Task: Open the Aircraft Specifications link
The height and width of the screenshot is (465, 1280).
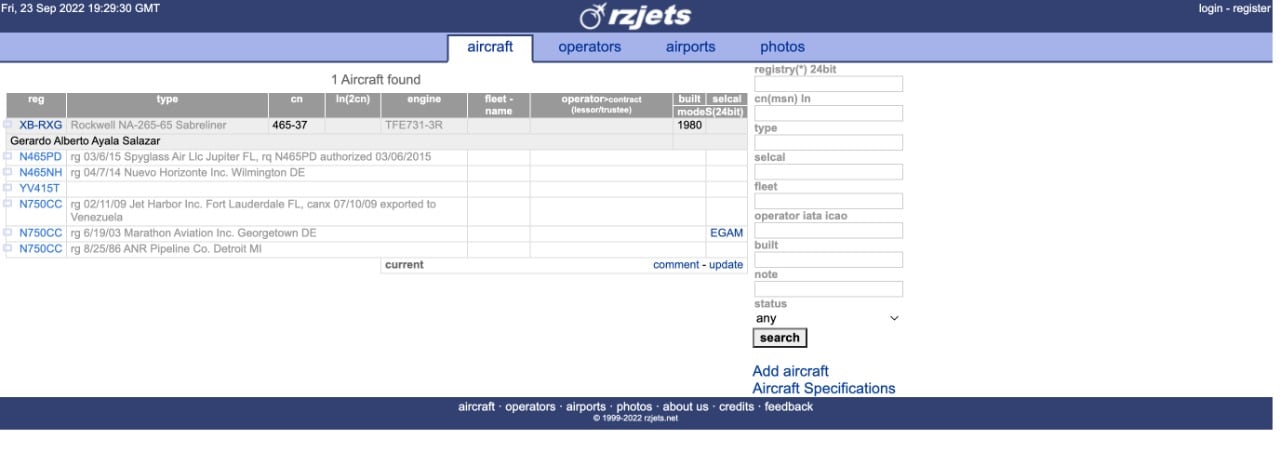Action: click(823, 388)
